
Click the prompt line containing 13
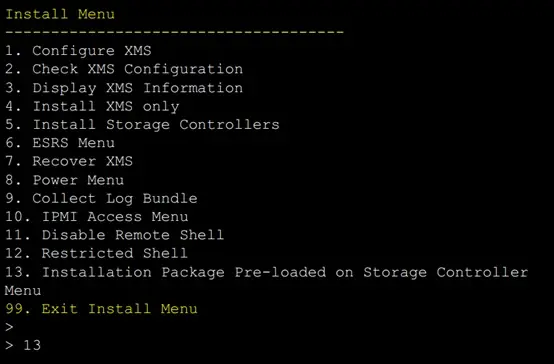tap(23, 345)
